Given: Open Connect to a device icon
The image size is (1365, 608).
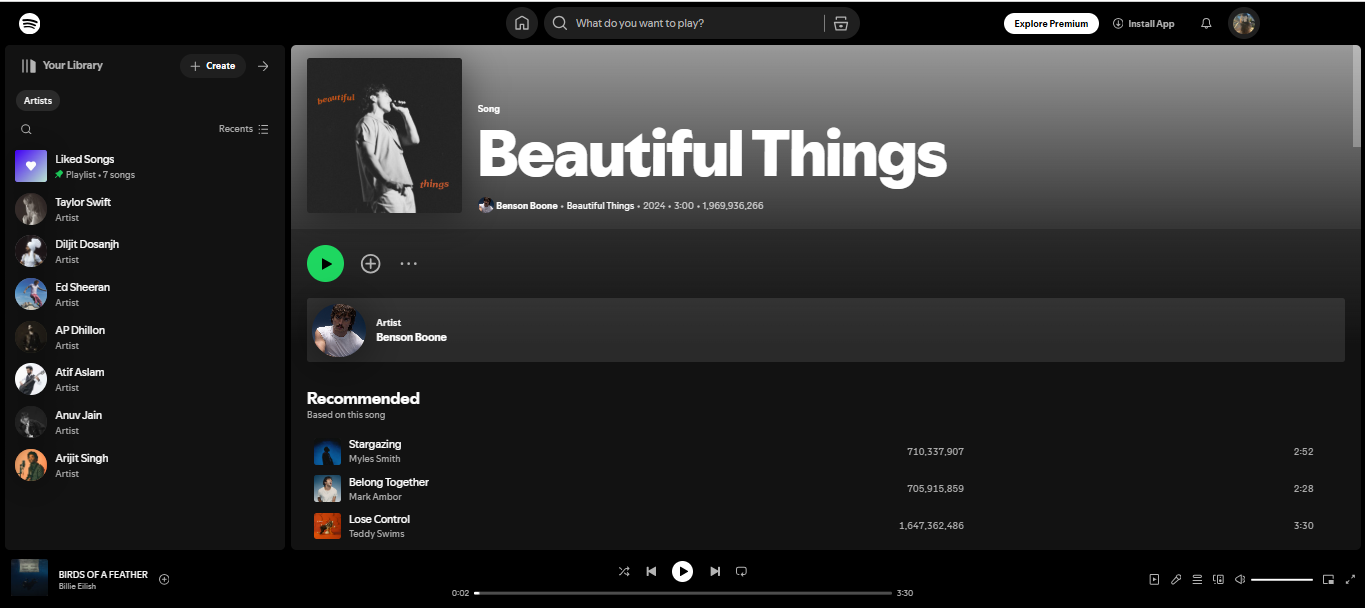Looking at the screenshot, I should (1218, 579).
